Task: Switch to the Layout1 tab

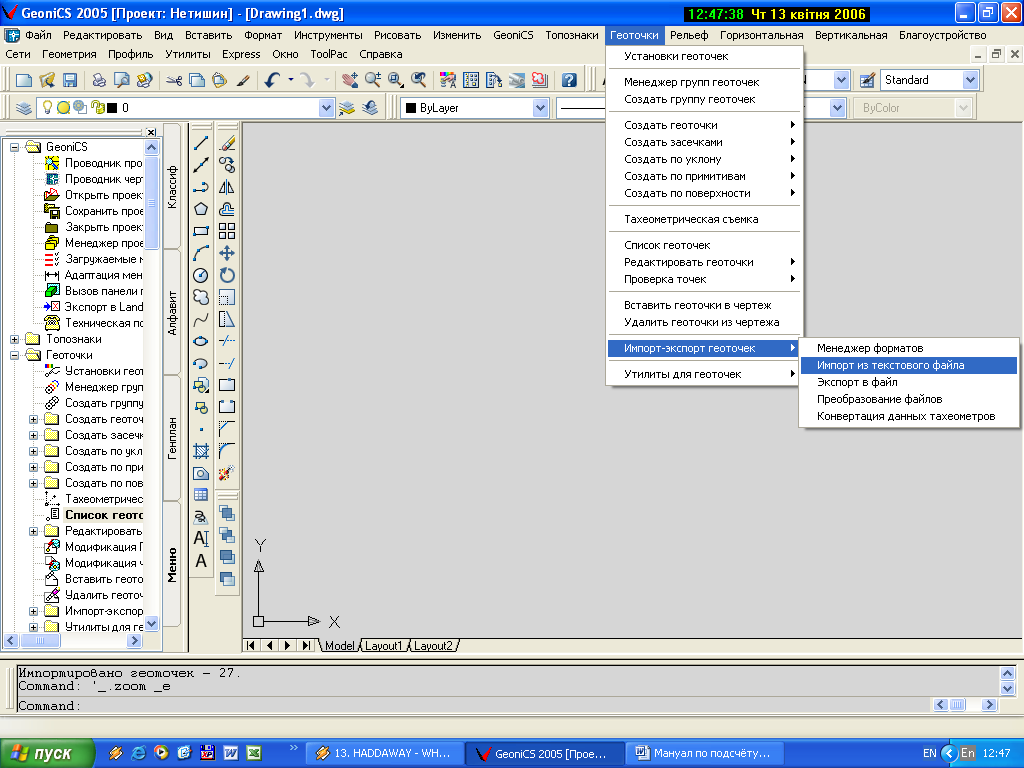Action: click(x=383, y=646)
